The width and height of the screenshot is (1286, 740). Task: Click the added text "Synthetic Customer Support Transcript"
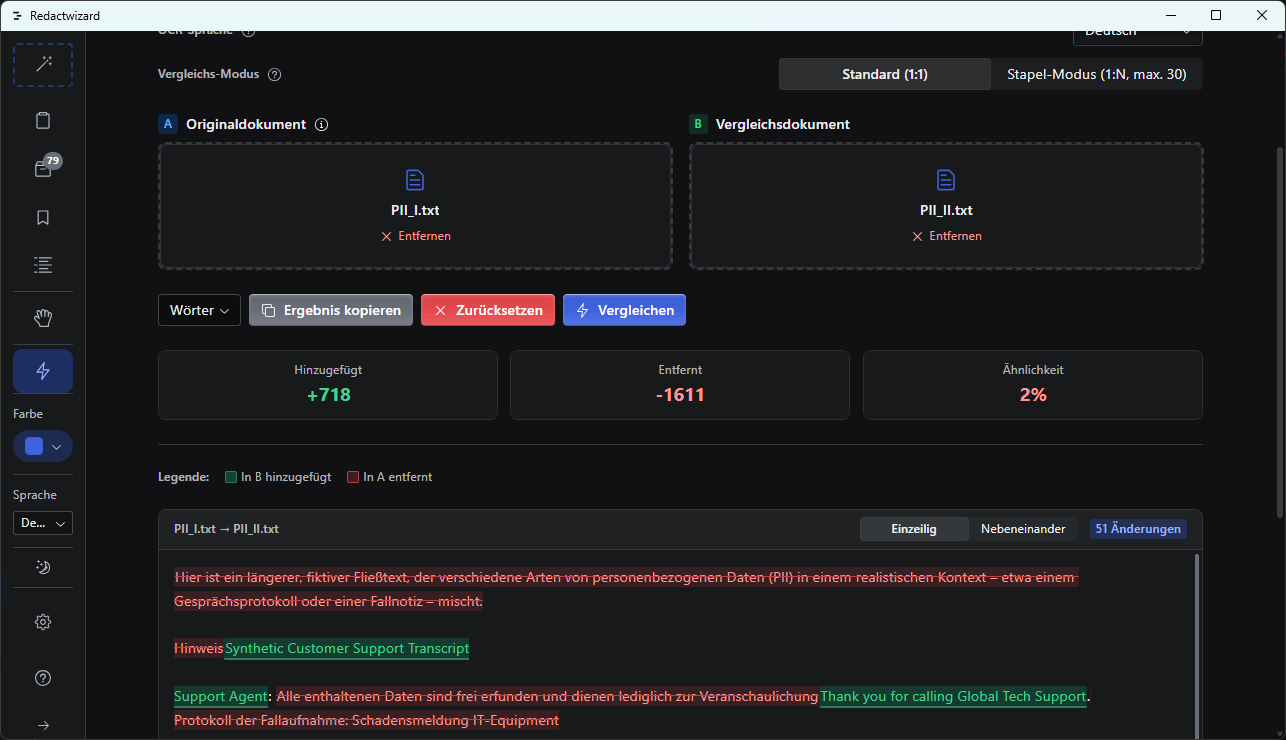coord(347,648)
